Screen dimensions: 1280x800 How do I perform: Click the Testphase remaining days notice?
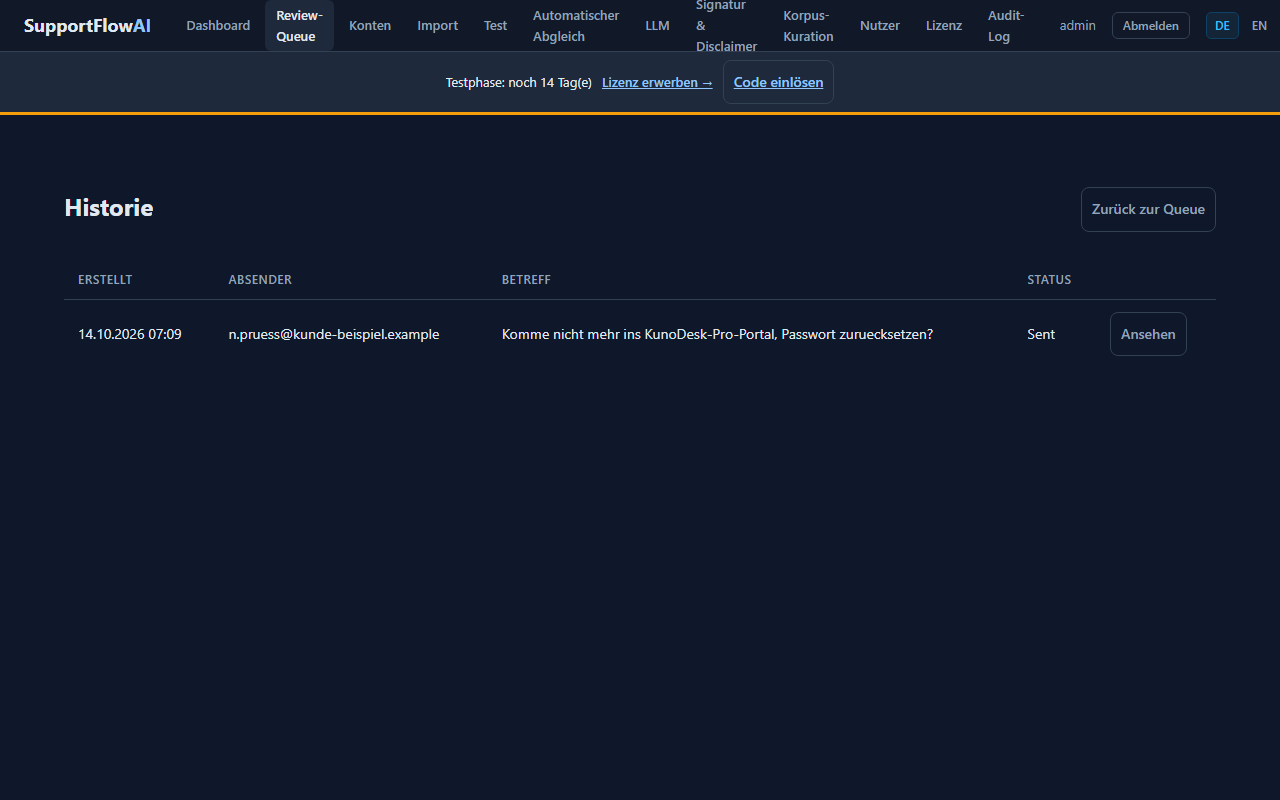[x=519, y=83]
